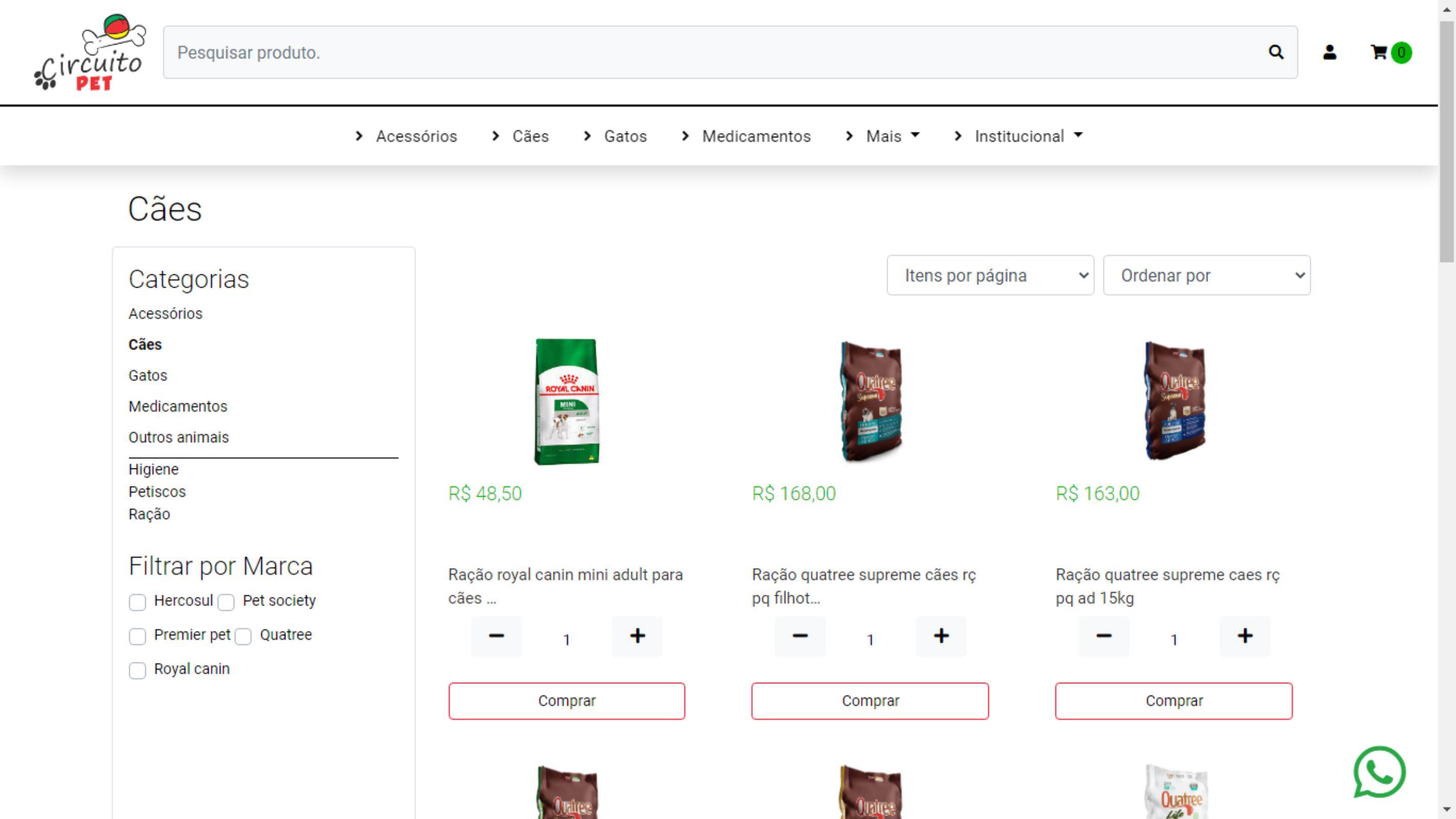Click the green cart count badge

(x=1401, y=53)
